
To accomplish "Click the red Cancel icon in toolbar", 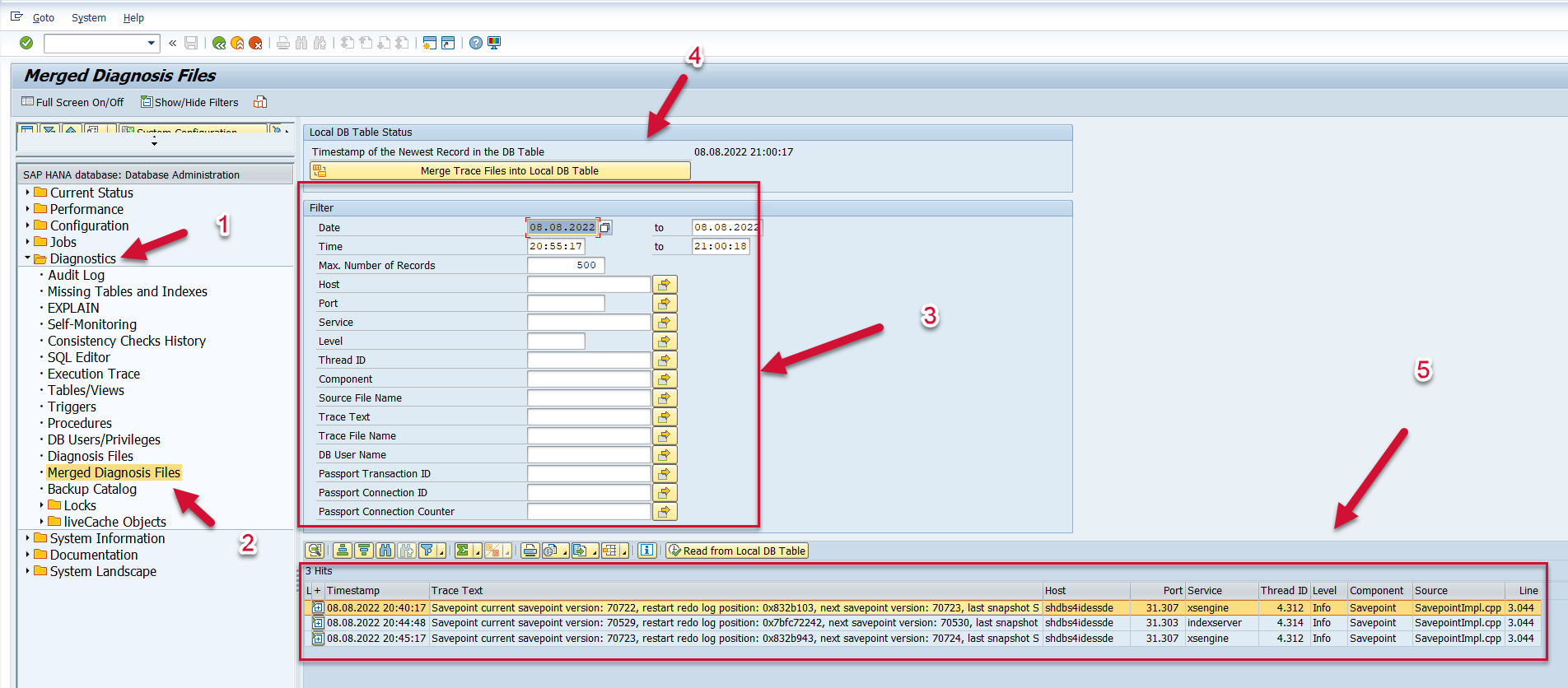I will pos(255,43).
